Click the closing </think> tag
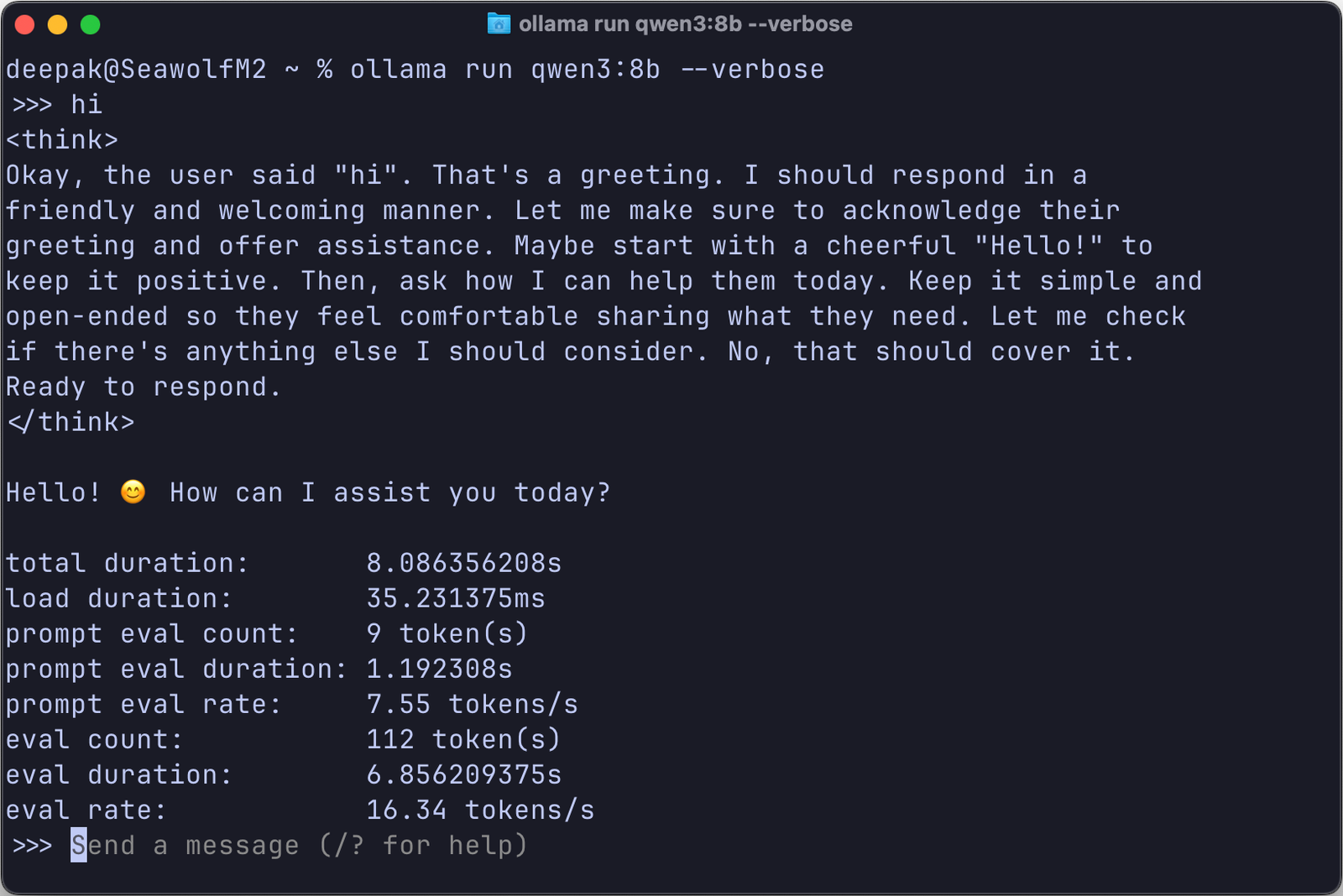This screenshot has height=896, width=1343. (x=71, y=421)
